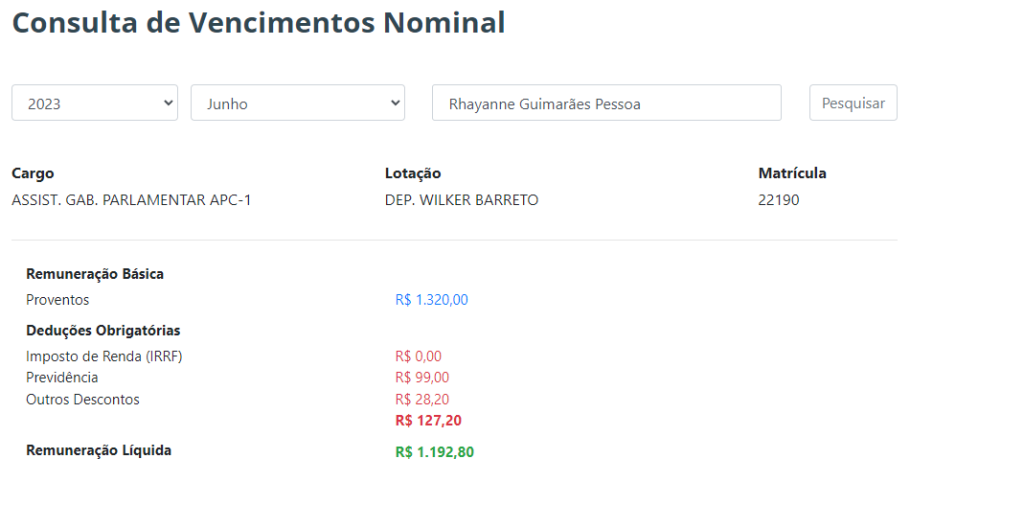Open the year dropdown showing 2023
Image resolution: width=1024 pixels, height=505 pixels.
click(94, 103)
